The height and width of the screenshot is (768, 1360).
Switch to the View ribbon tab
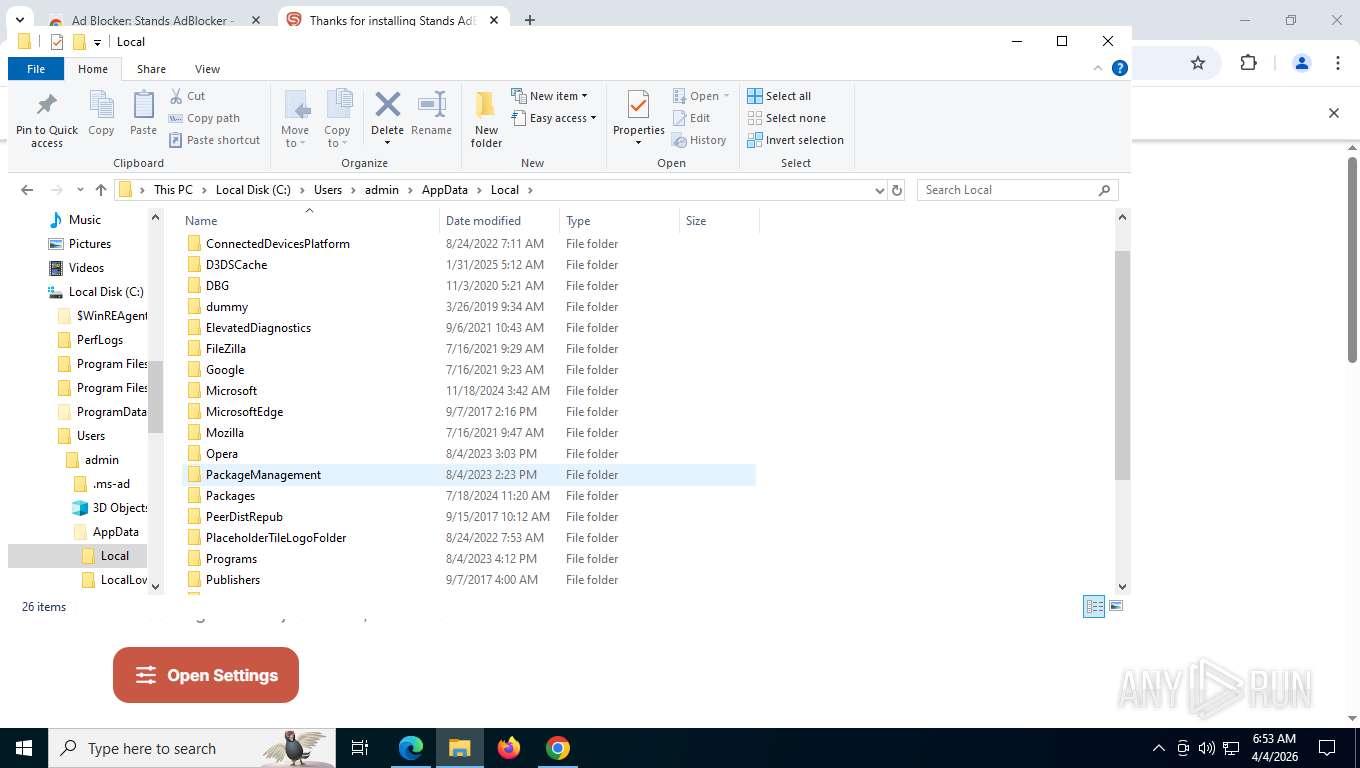[x=207, y=69]
